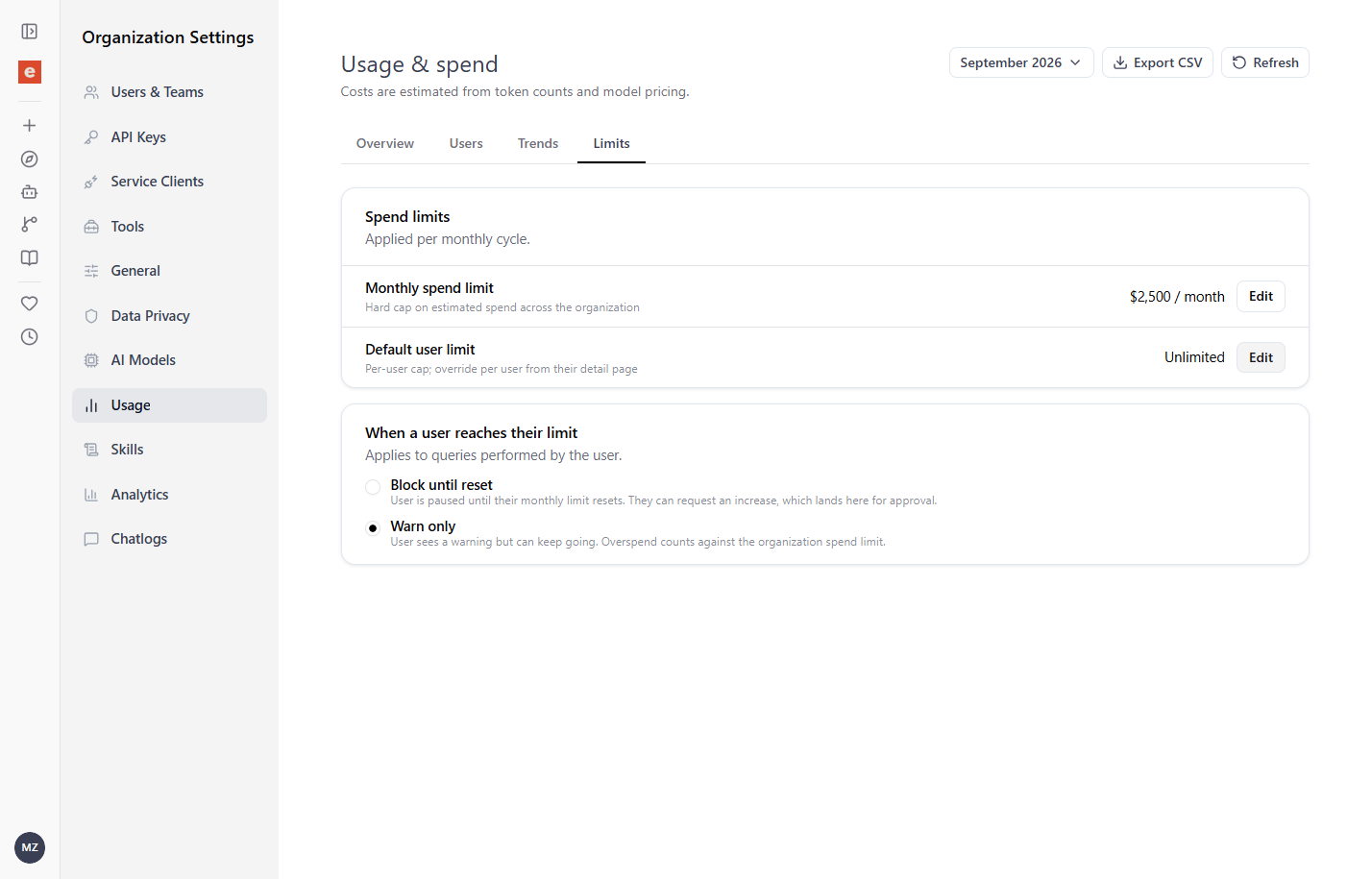Click the API Keys key icon
The height and width of the screenshot is (879, 1372).
tap(91, 137)
